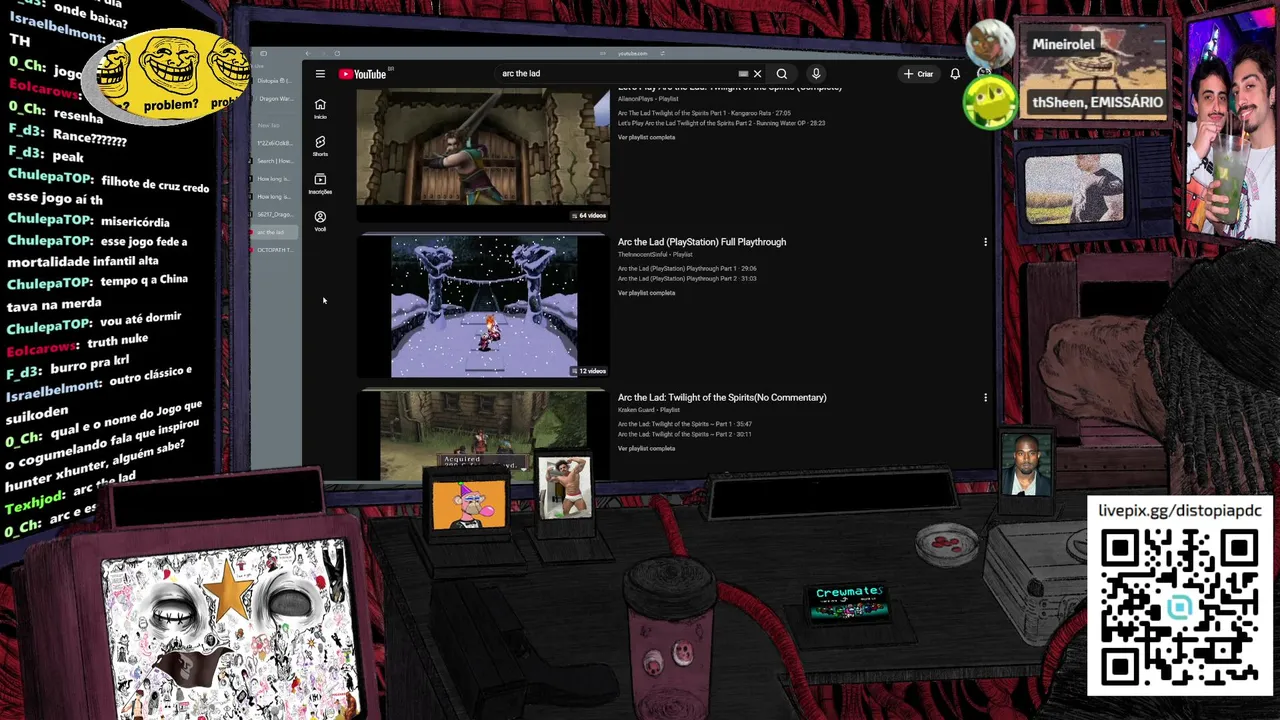
Task: Click the Kraken Guard channel name
Action: tap(636, 410)
